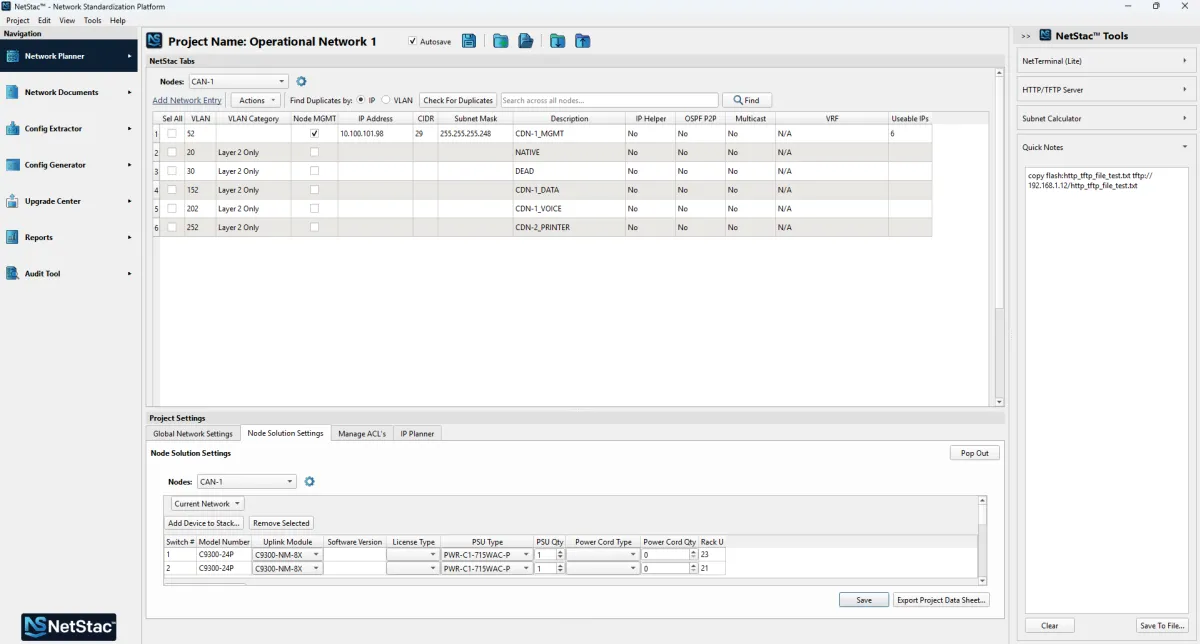Open the Actions dropdown
The width and height of the screenshot is (1200, 644).
pos(256,100)
